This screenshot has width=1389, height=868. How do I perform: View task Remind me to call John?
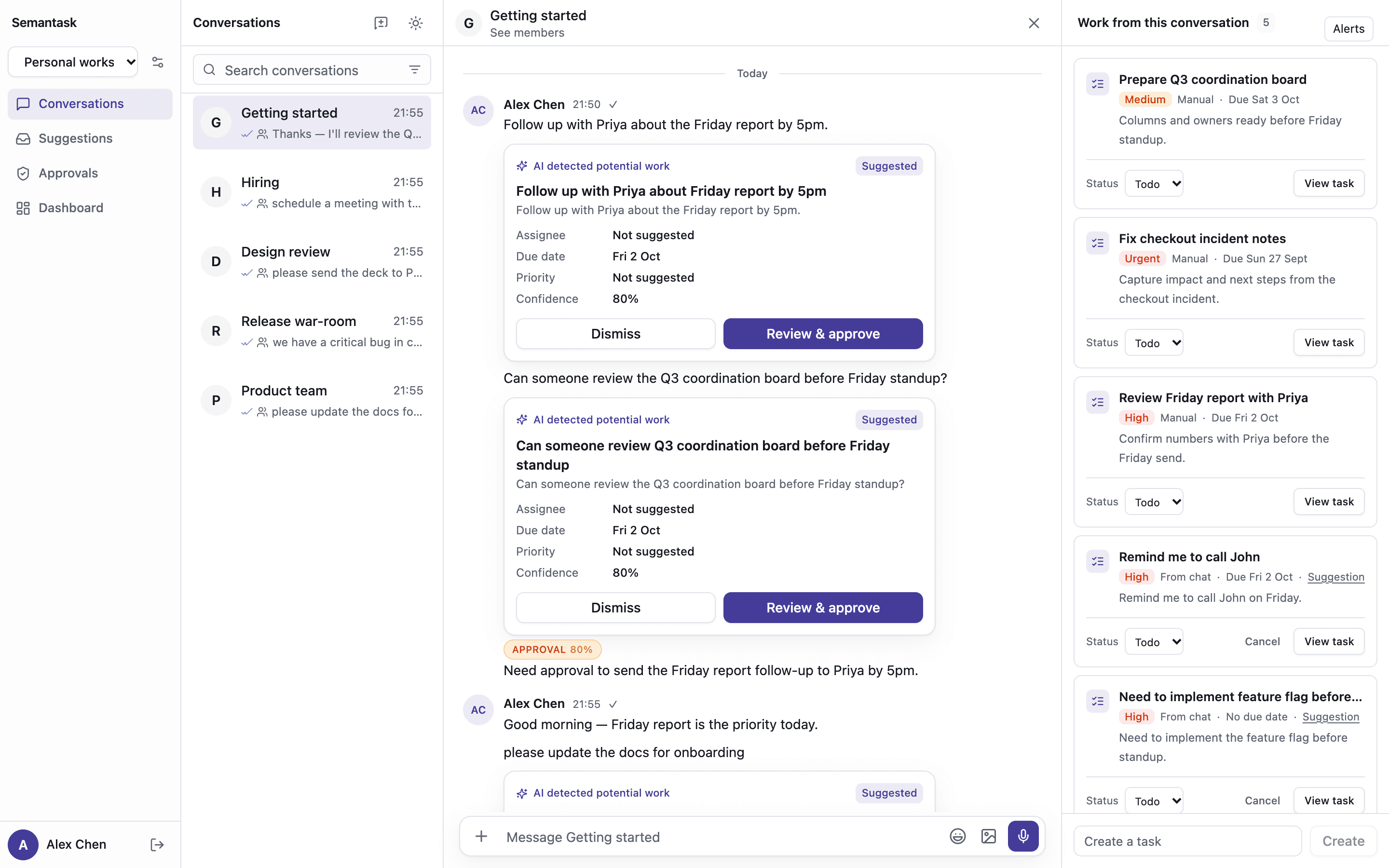[1329, 642]
